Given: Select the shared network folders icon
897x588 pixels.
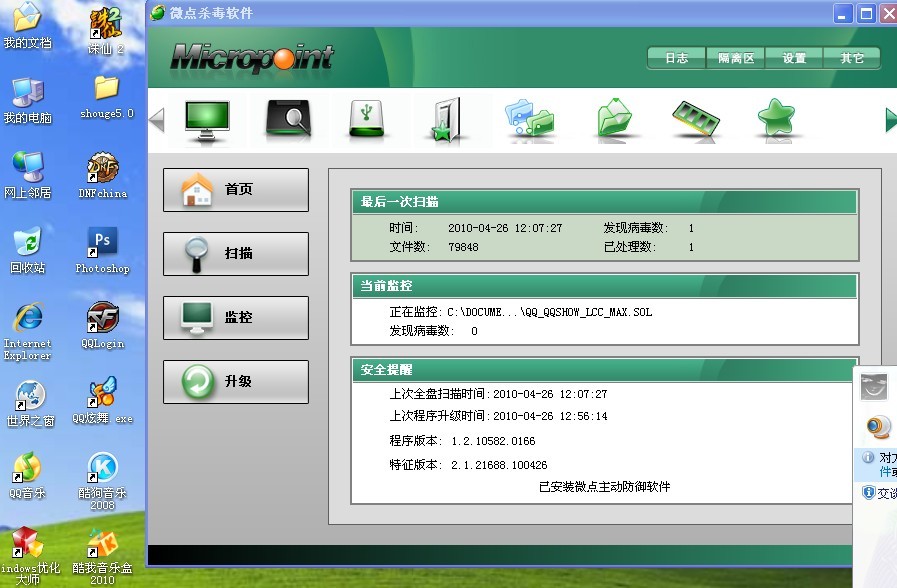Looking at the screenshot, I should (530, 118).
